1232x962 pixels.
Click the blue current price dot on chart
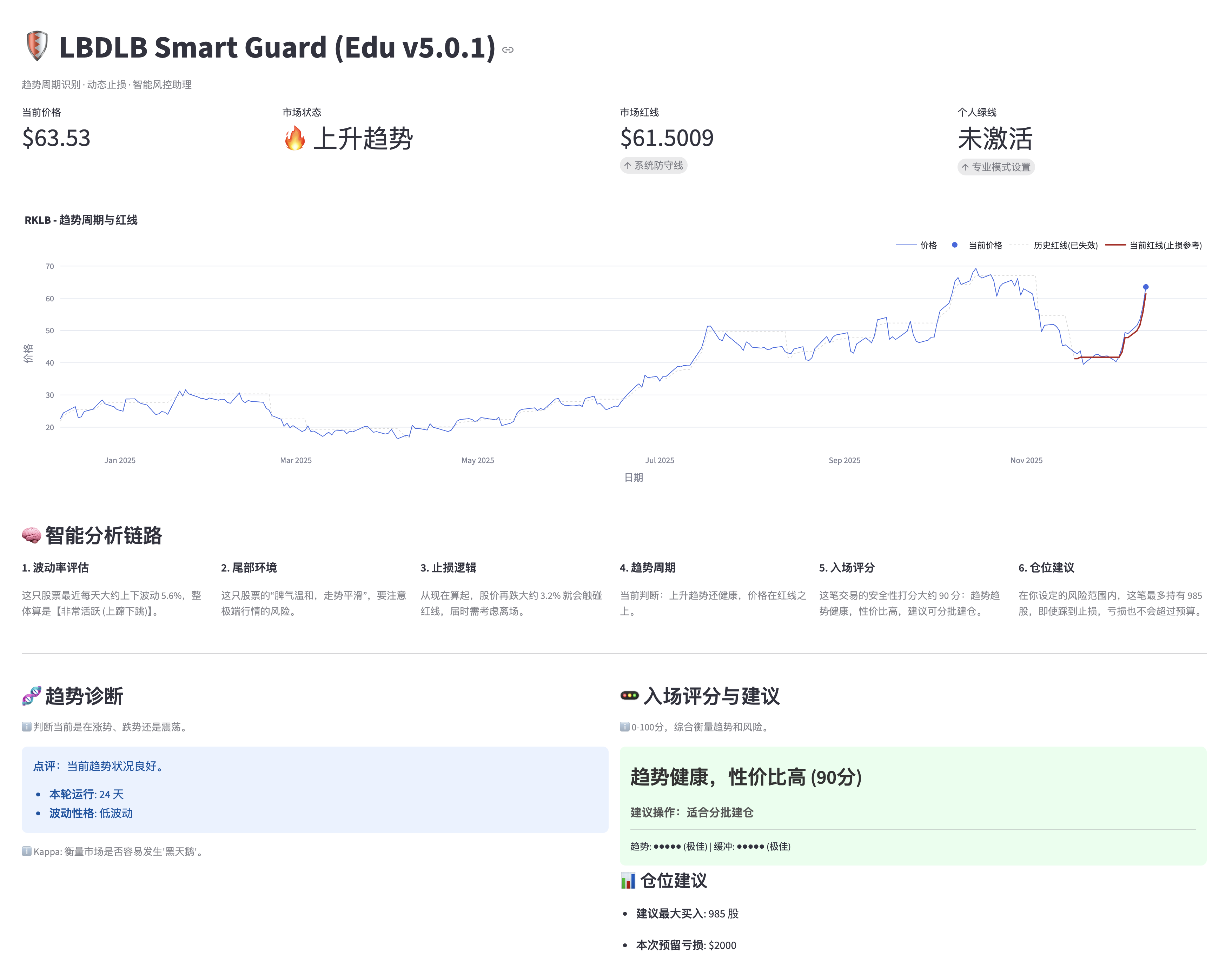coord(1146,287)
